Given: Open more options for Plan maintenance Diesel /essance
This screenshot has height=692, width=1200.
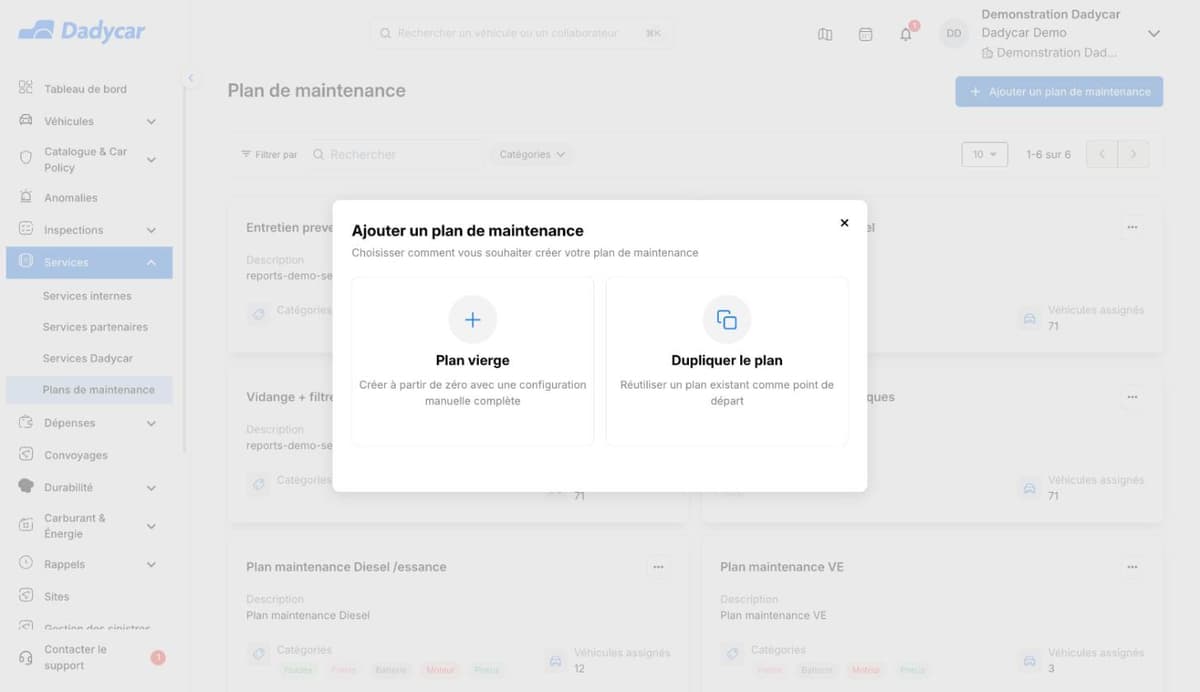Looking at the screenshot, I should pyautogui.click(x=658, y=567).
